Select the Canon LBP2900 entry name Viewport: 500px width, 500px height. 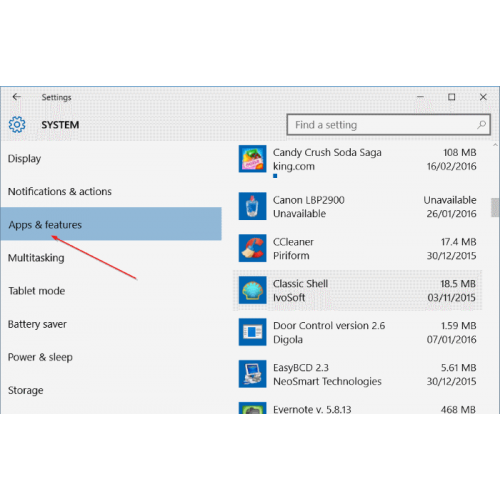pyautogui.click(x=309, y=200)
